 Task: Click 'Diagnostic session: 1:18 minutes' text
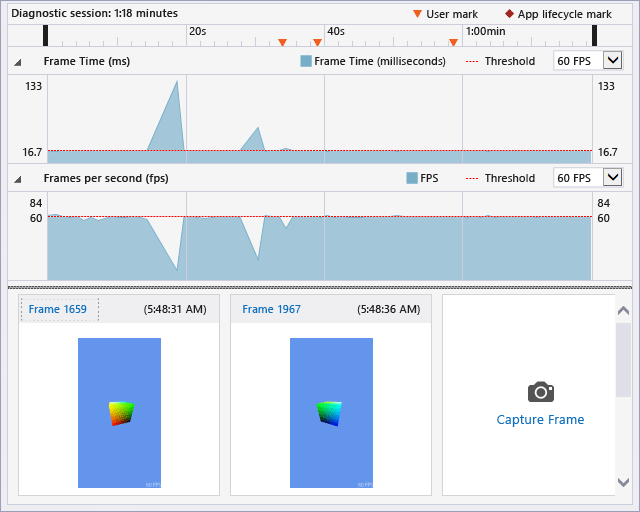pyautogui.click(x=94, y=13)
